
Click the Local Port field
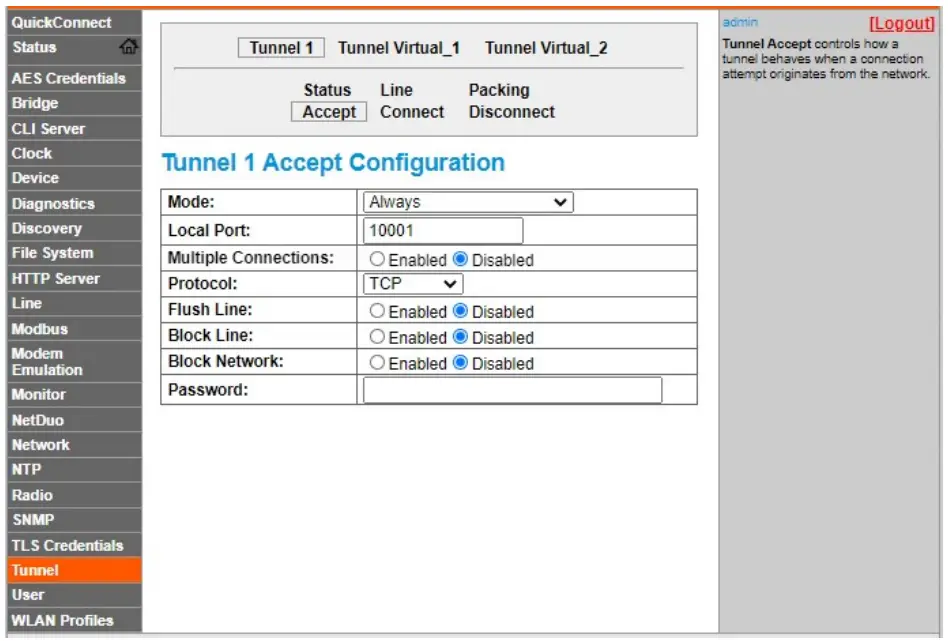[x=443, y=230]
